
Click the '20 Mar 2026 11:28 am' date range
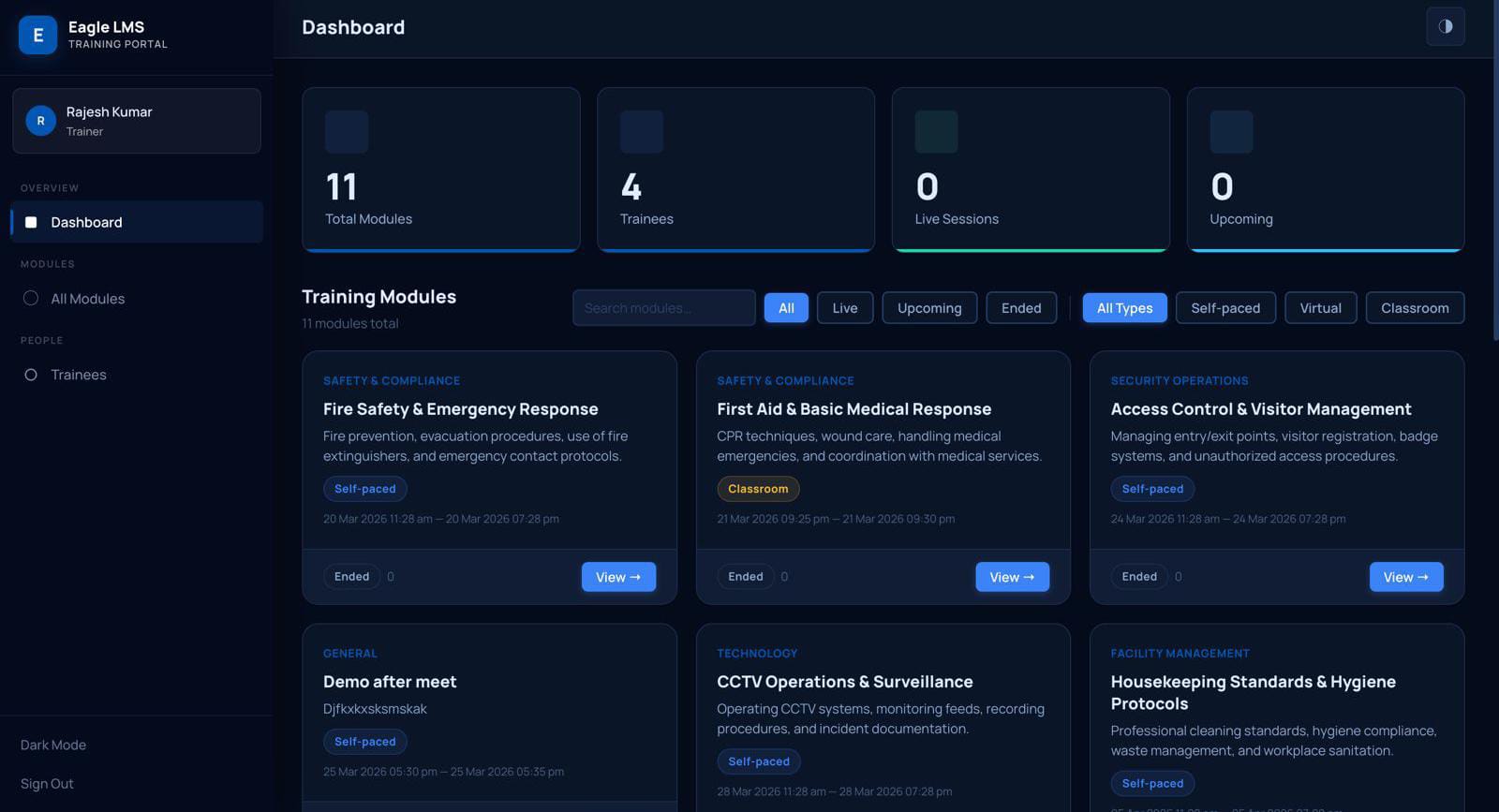[441, 519]
